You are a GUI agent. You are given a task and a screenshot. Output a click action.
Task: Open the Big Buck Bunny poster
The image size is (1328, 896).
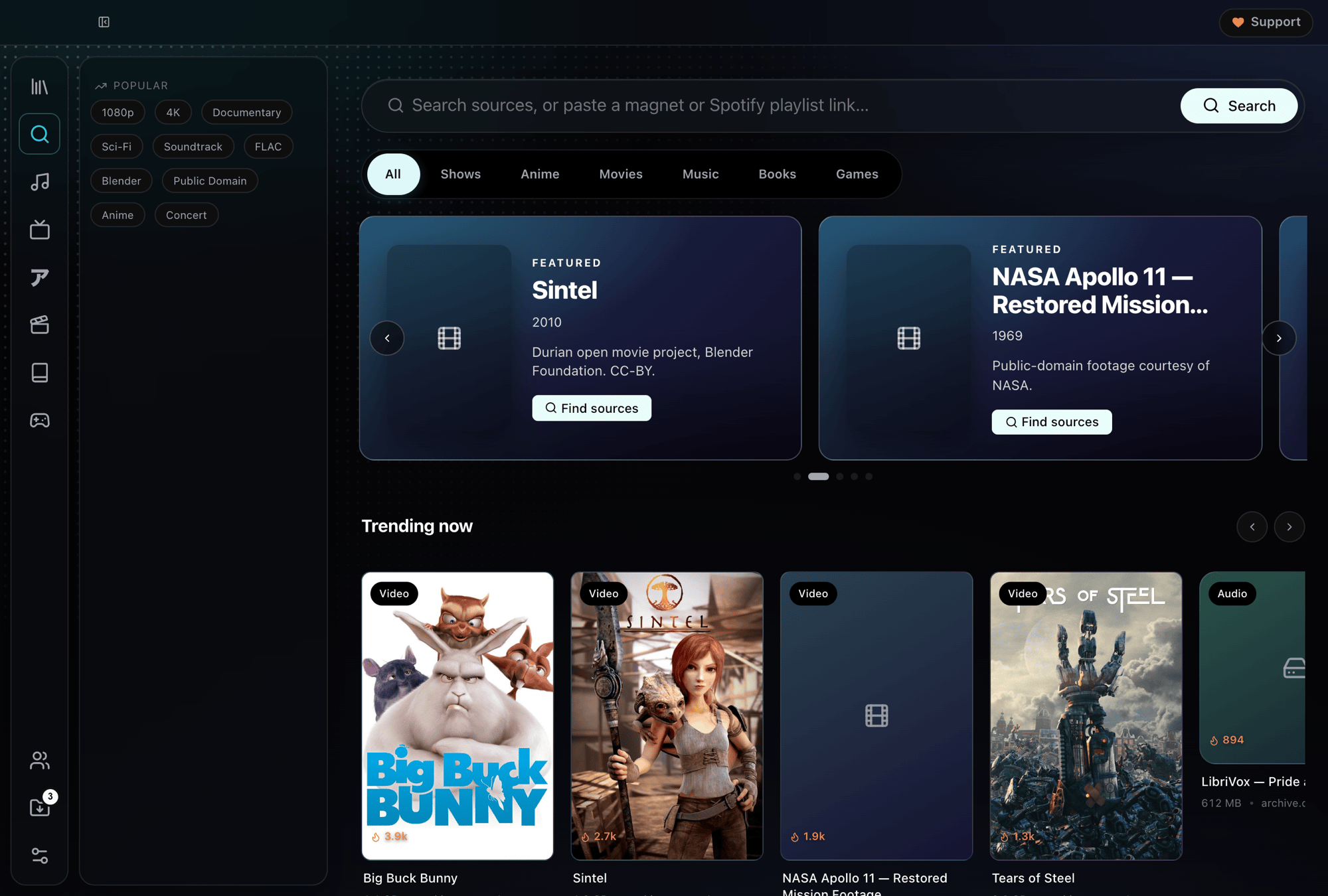pyautogui.click(x=457, y=715)
